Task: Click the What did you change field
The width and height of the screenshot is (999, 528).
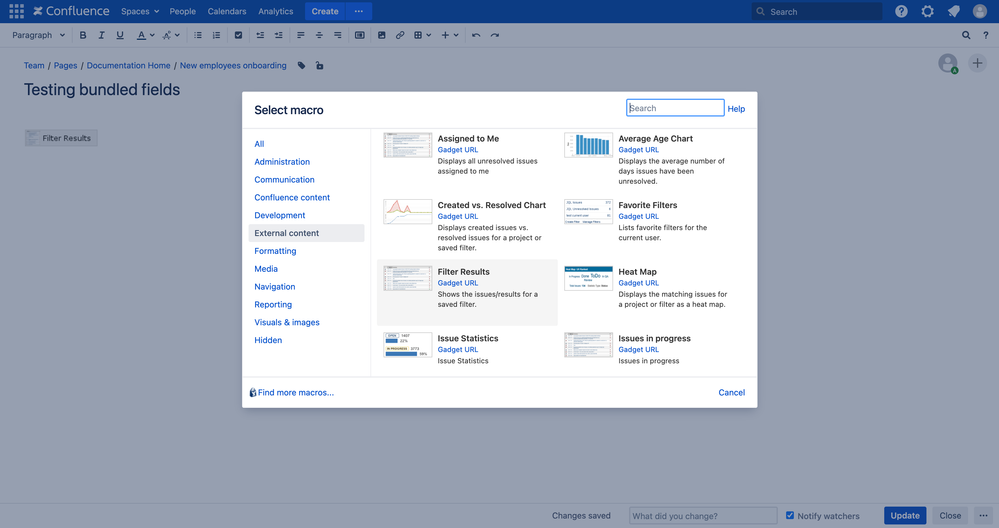Action: 703,515
